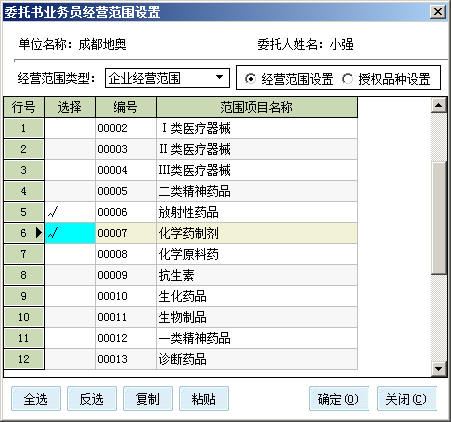The image size is (451, 422).
Task: Click the 关闭(C) button
Action: (x=407, y=399)
